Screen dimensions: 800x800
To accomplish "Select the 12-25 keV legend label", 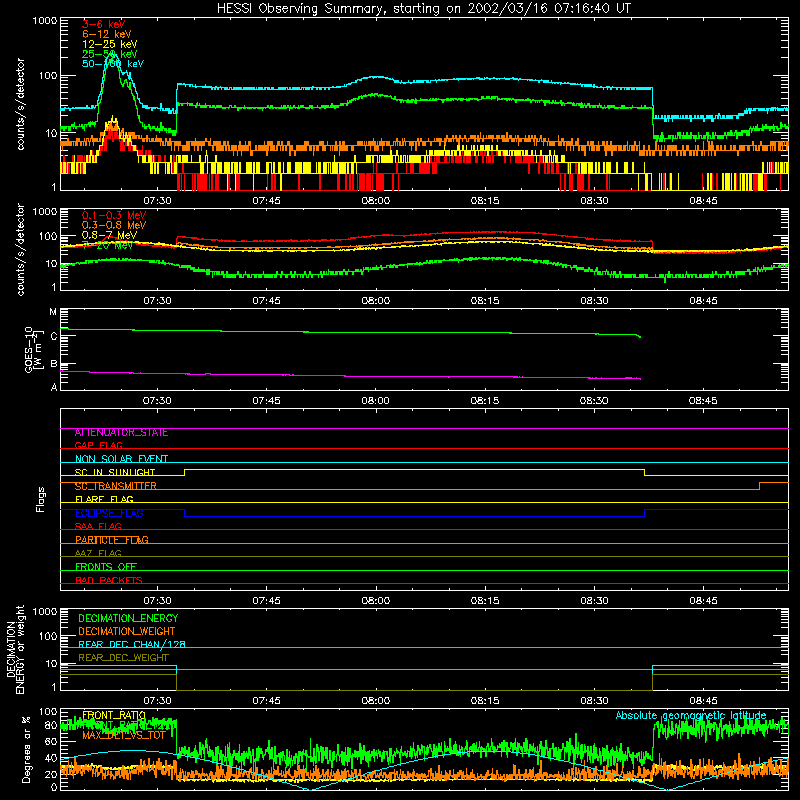I will coord(109,44).
